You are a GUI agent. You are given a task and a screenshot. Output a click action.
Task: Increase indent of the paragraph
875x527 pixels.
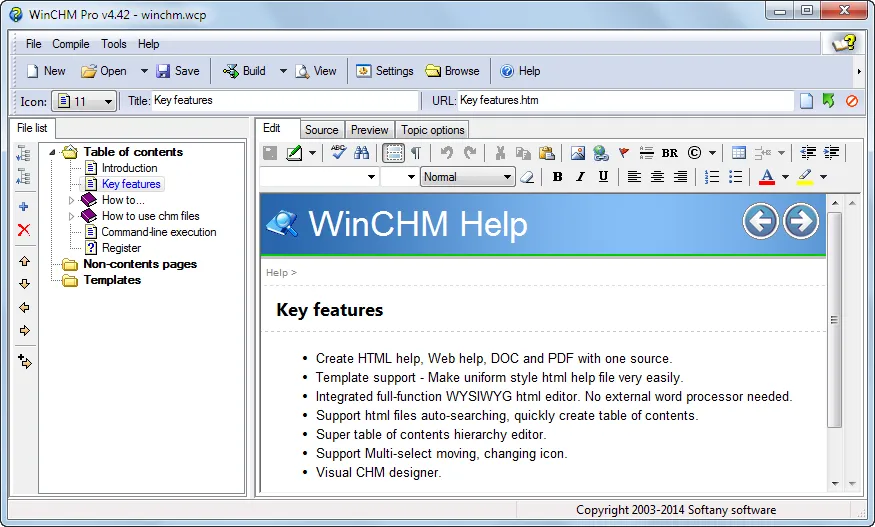click(x=831, y=152)
